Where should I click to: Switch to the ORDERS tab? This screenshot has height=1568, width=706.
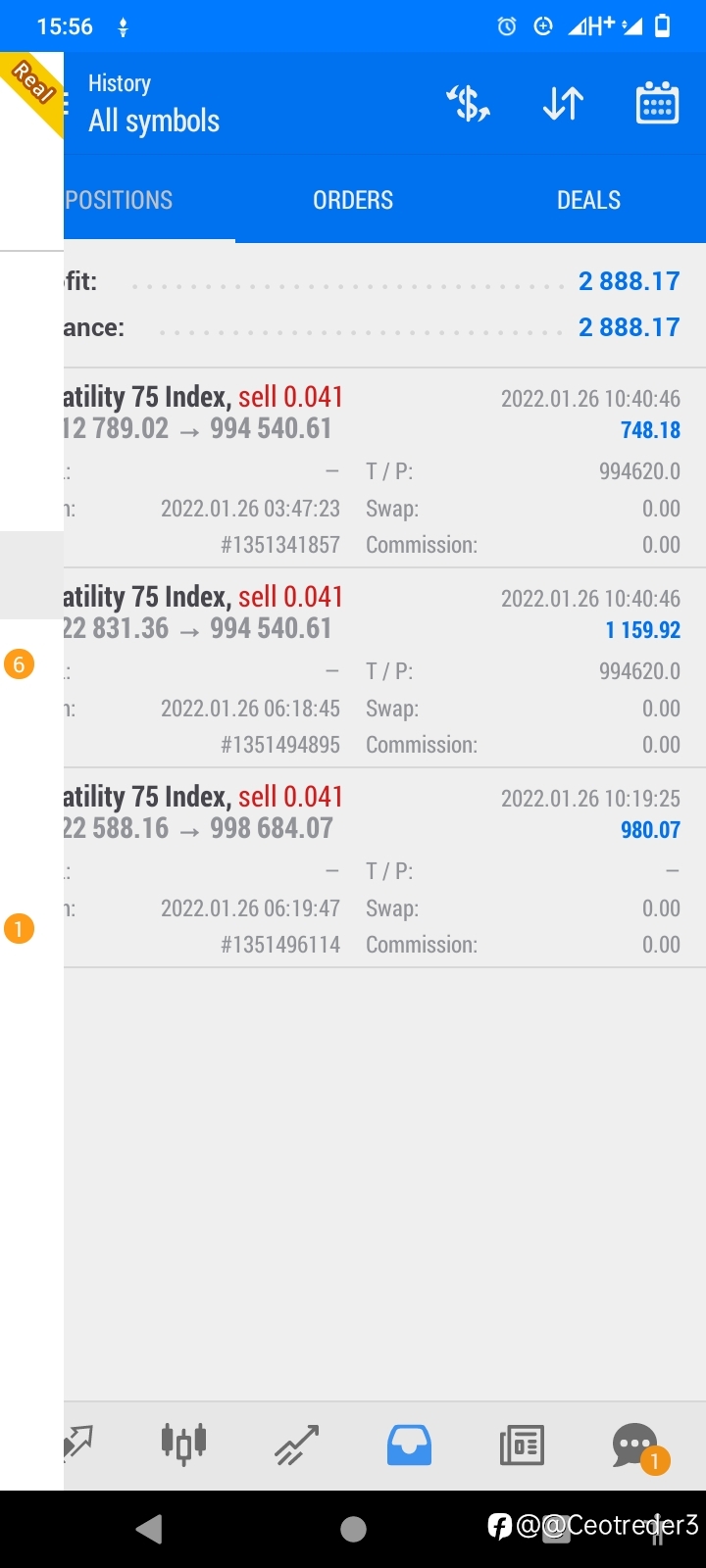[353, 200]
